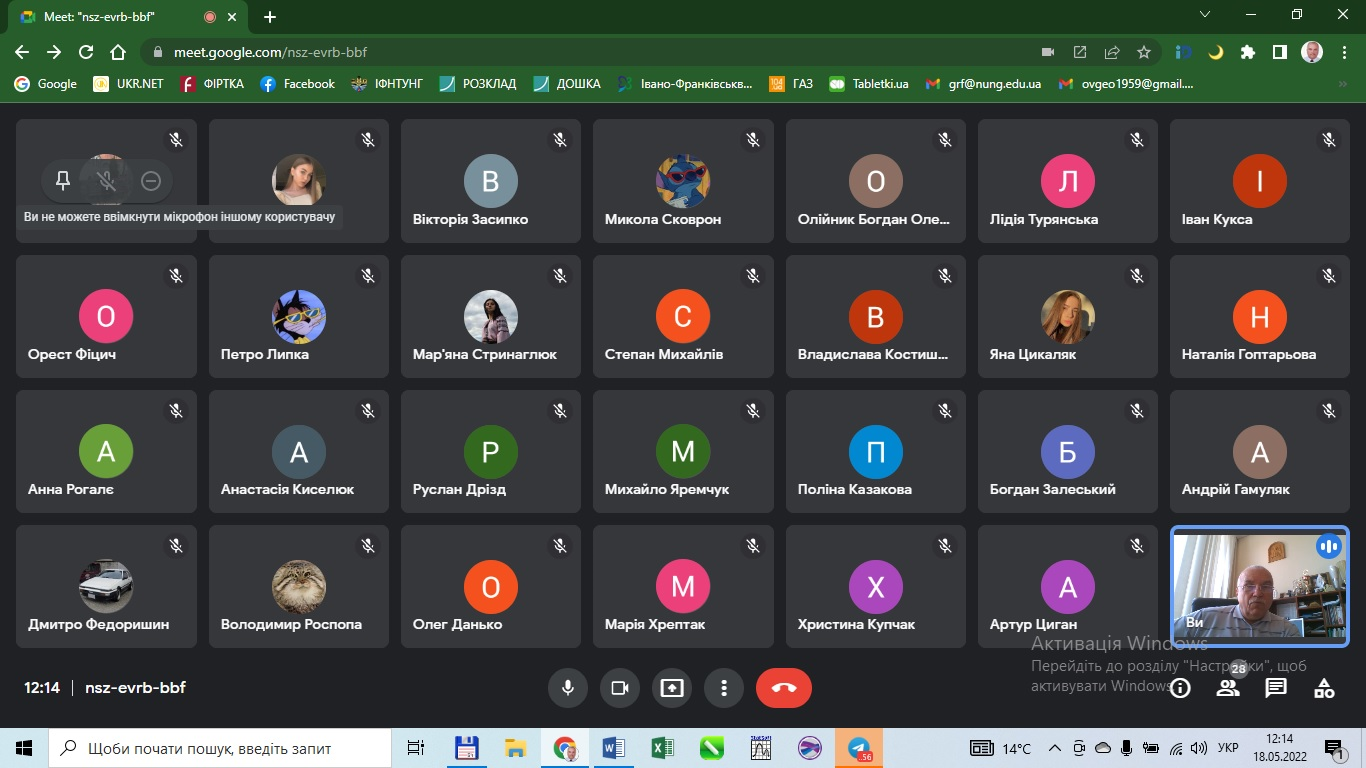Toggle the camera in the Meet bottom bar

619,688
